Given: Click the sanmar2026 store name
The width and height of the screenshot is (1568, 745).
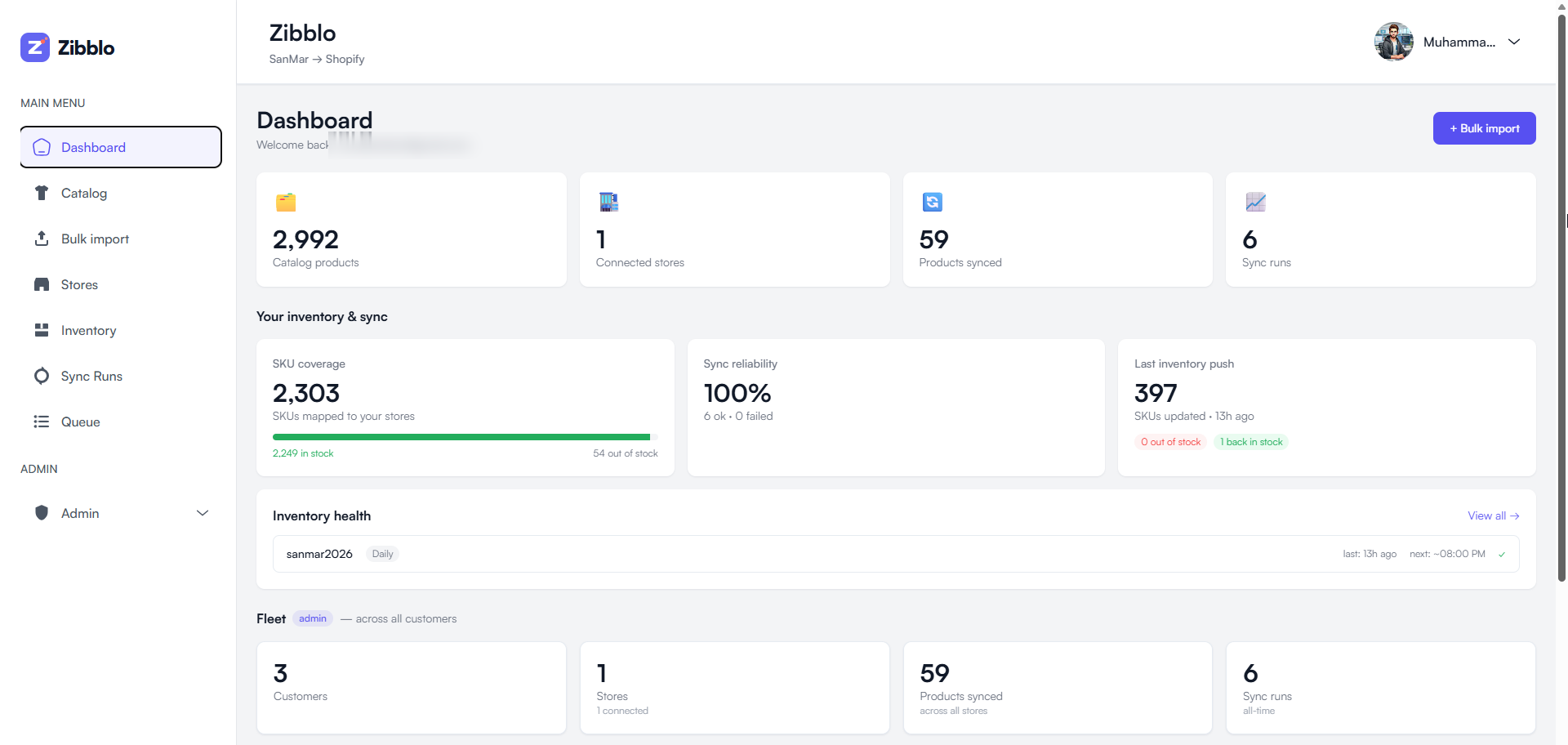Looking at the screenshot, I should [319, 554].
